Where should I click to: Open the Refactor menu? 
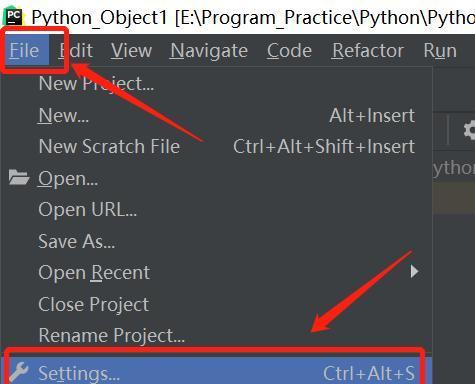[368, 51]
